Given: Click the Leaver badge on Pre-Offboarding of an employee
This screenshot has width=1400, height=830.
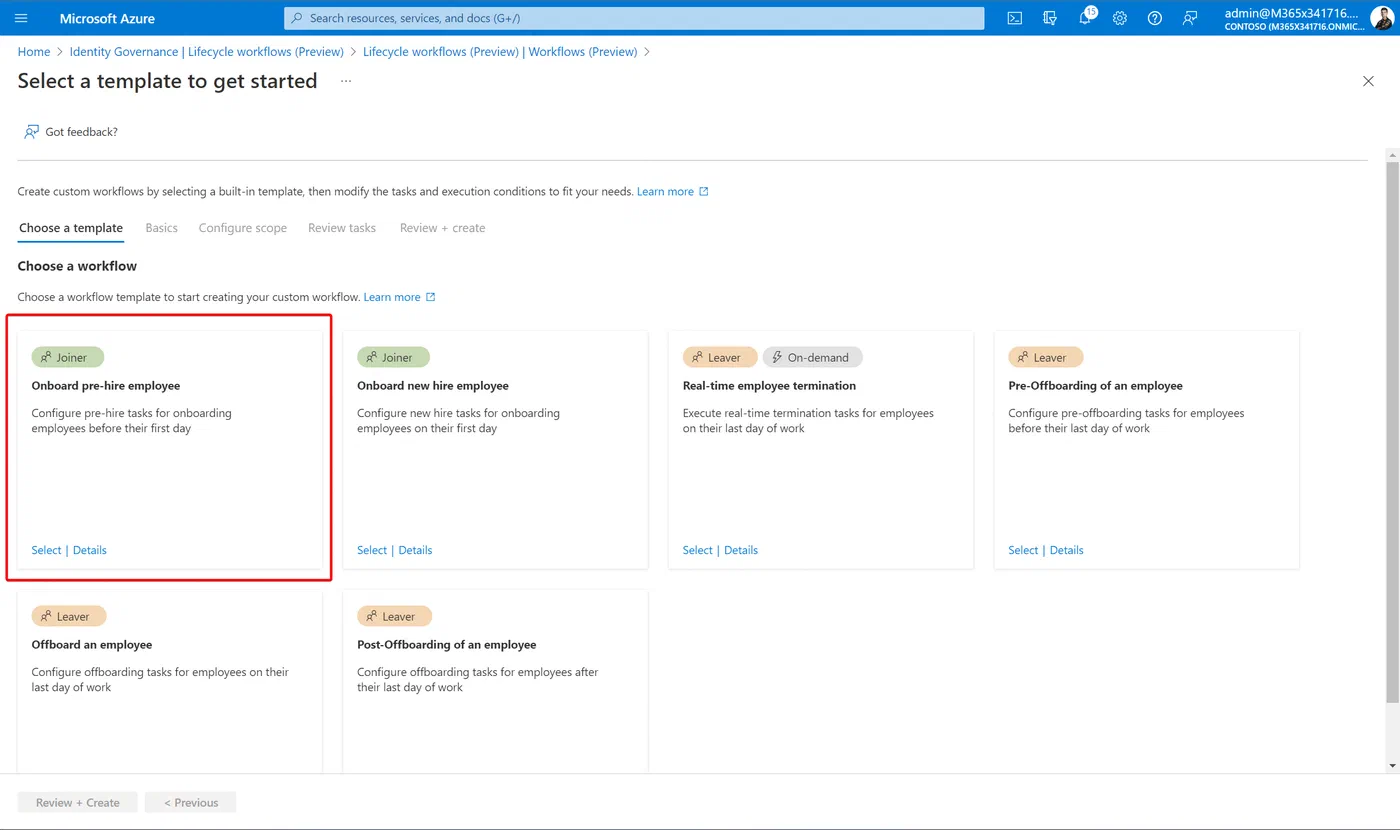Looking at the screenshot, I should point(1045,357).
